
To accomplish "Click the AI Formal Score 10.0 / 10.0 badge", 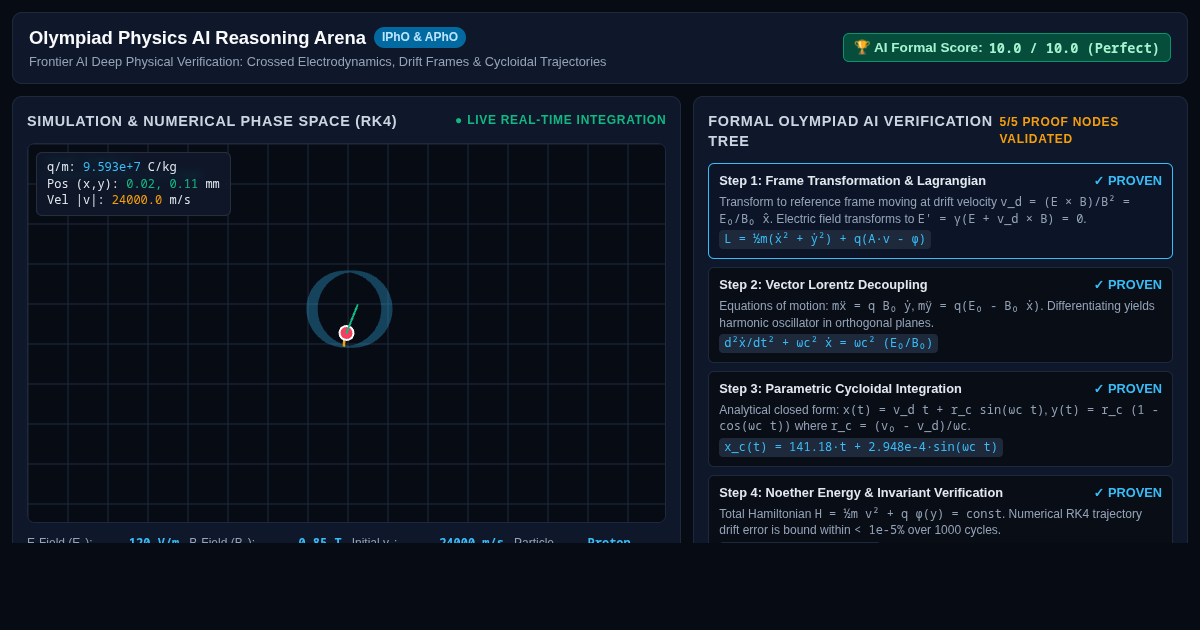I will click(1007, 48).
